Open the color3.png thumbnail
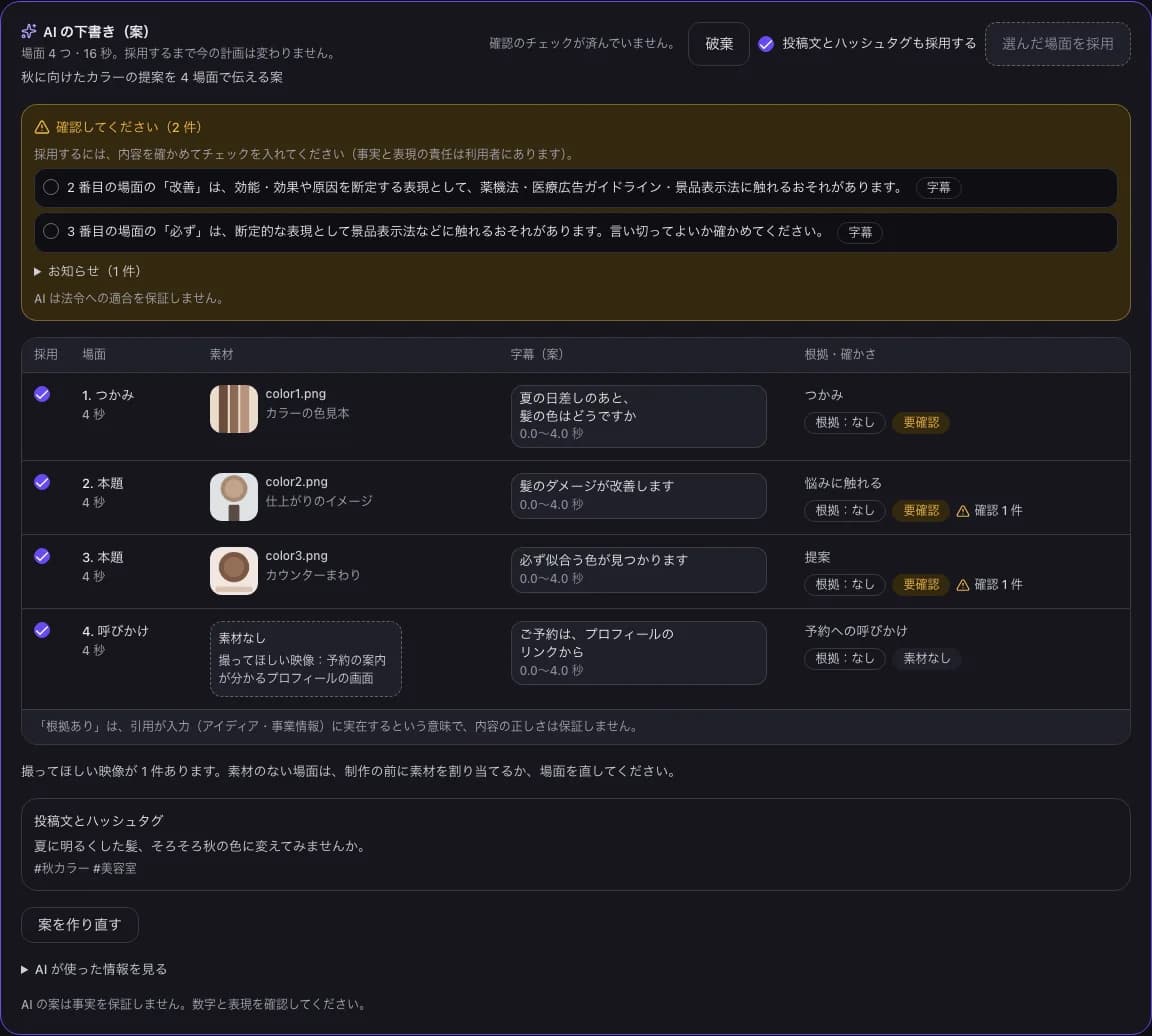The width and height of the screenshot is (1152, 1036). click(234, 571)
